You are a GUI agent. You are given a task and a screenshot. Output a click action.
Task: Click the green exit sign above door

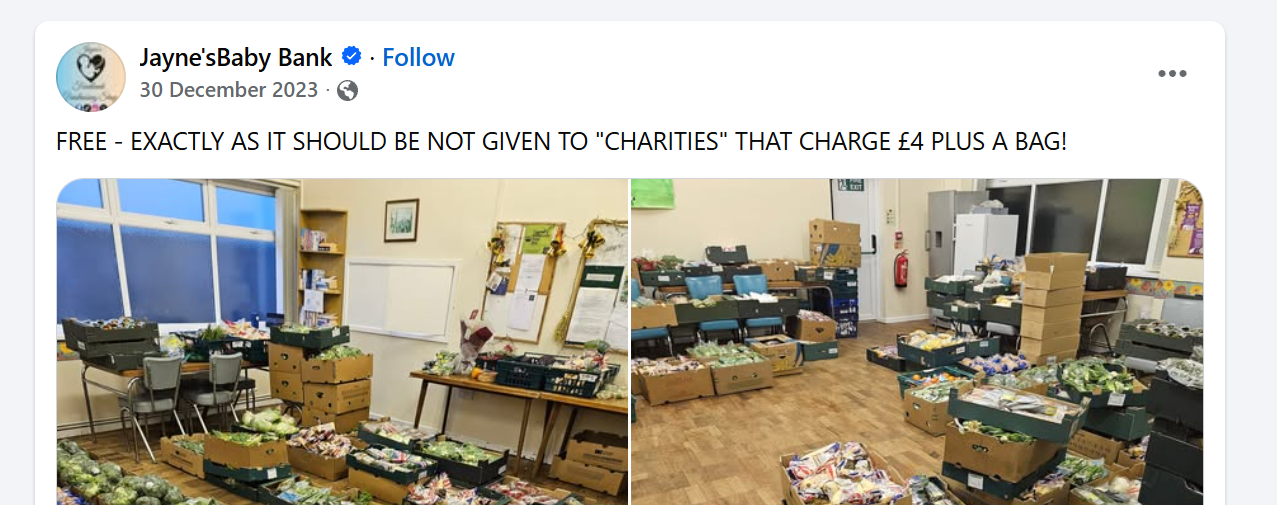pyautogui.click(x=851, y=185)
